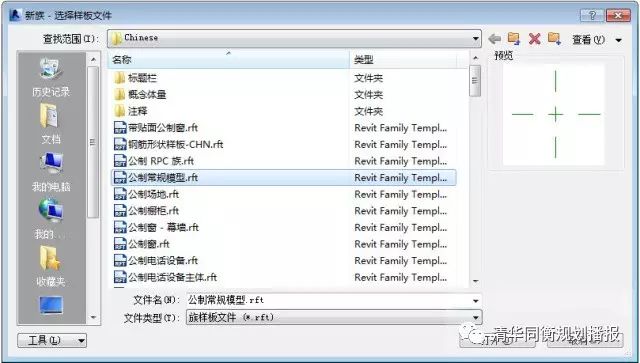Viewport: 640px width, 363px height.
Task: Open the 查看 (Views) menu
Action: tap(588, 40)
